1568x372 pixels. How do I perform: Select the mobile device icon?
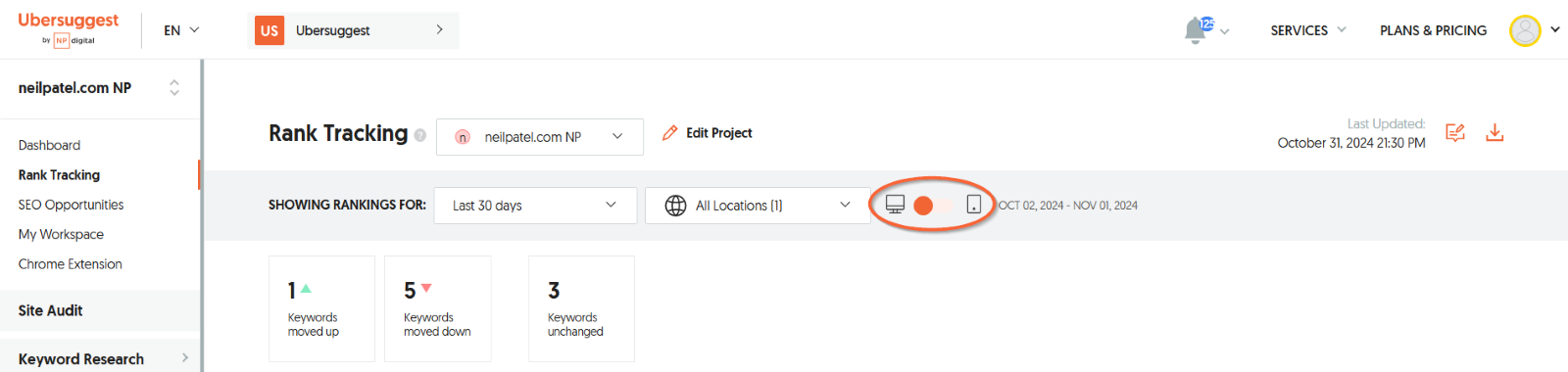[x=974, y=205]
